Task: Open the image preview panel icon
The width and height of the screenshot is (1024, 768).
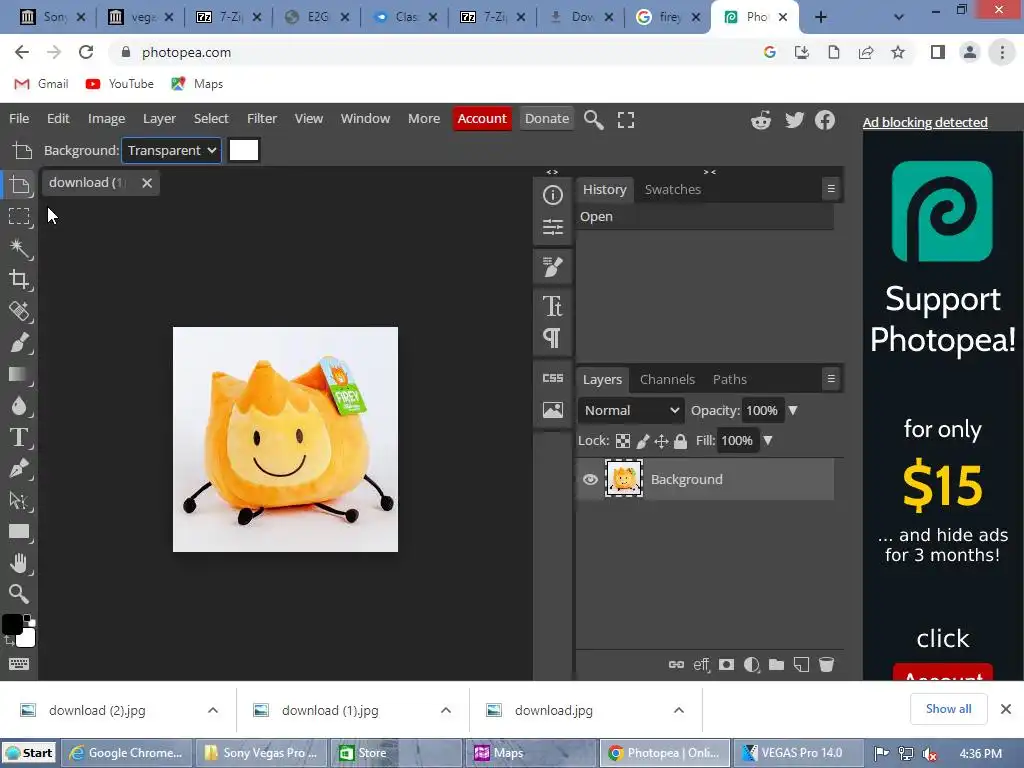Action: coord(552,410)
